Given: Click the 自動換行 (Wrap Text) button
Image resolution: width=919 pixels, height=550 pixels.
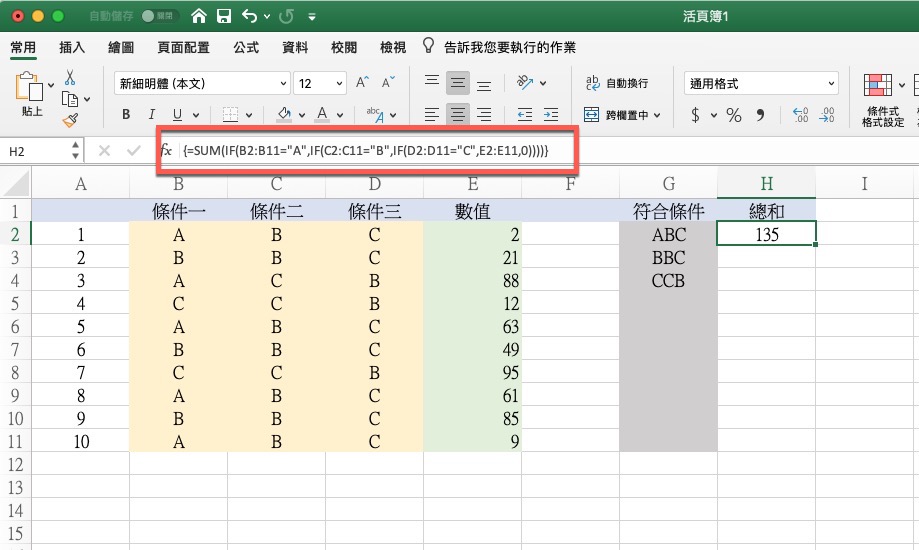Looking at the screenshot, I should (618, 83).
